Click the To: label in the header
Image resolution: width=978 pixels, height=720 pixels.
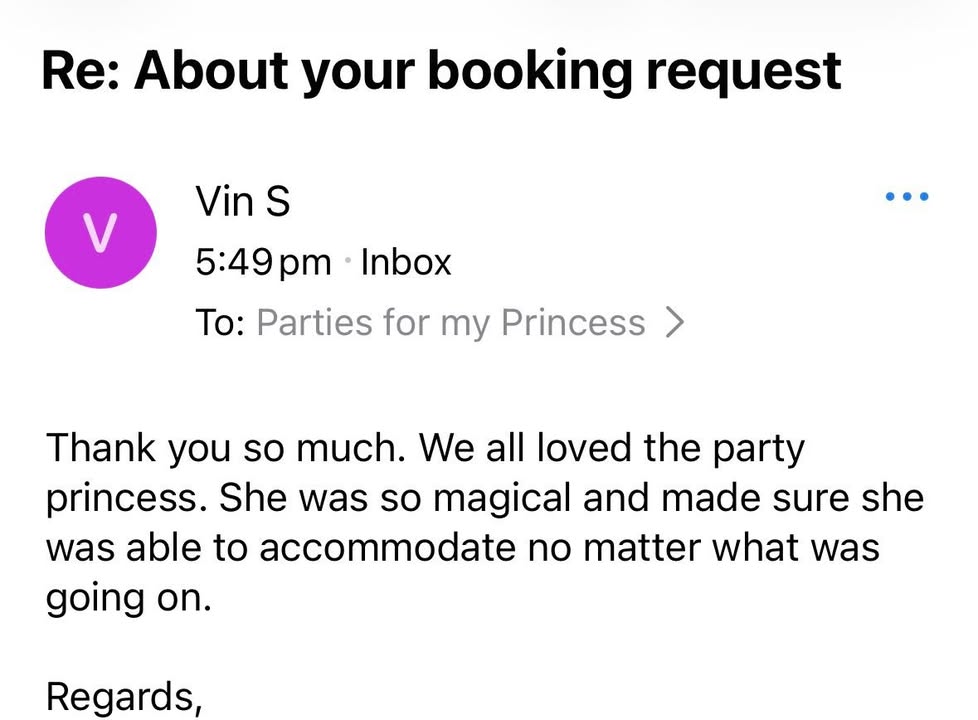[219, 321]
